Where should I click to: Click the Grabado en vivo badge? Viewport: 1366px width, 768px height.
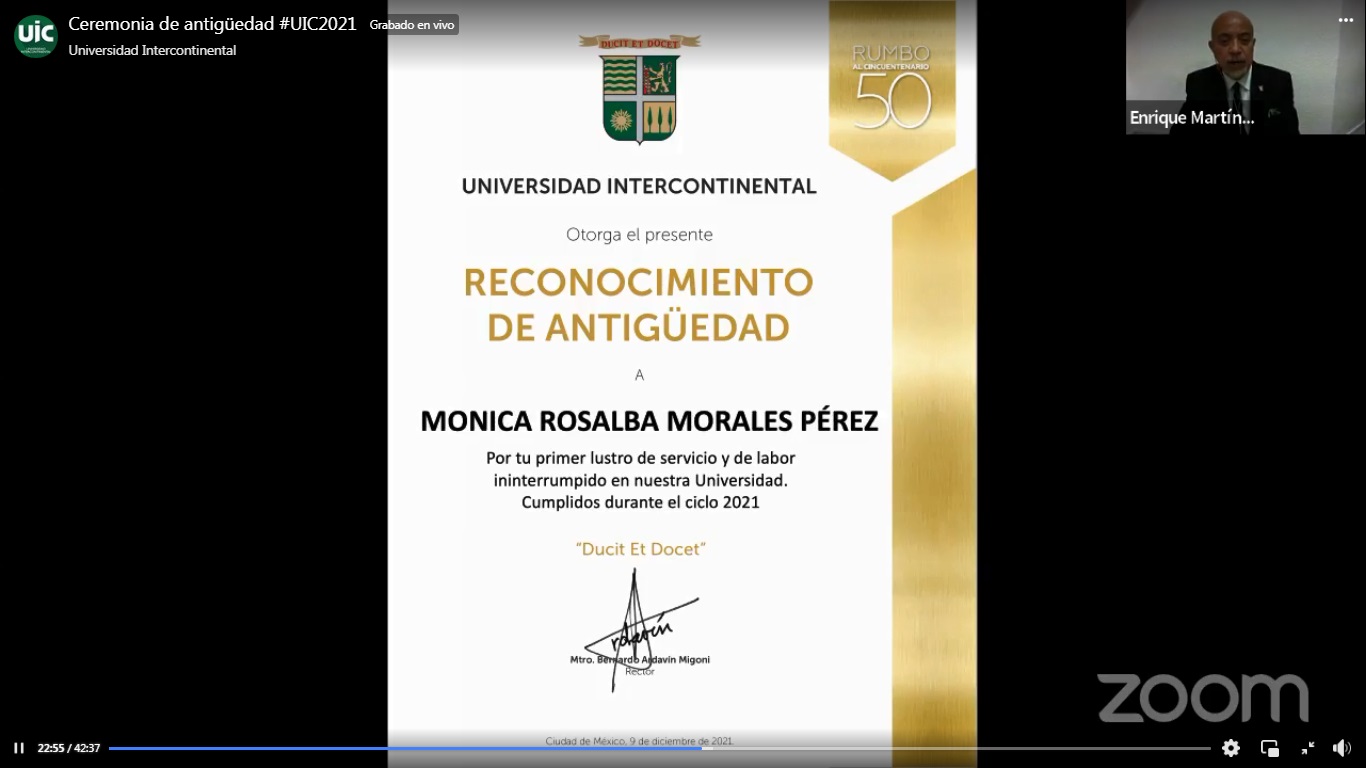pos(412,25)
